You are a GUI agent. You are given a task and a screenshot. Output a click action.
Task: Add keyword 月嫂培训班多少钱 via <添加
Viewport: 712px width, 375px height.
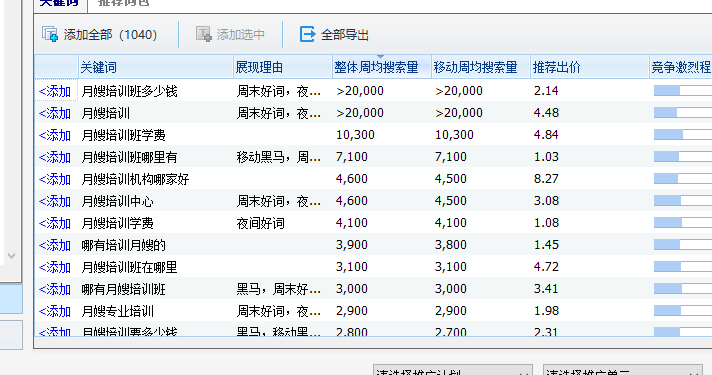(x=55, y=91)
